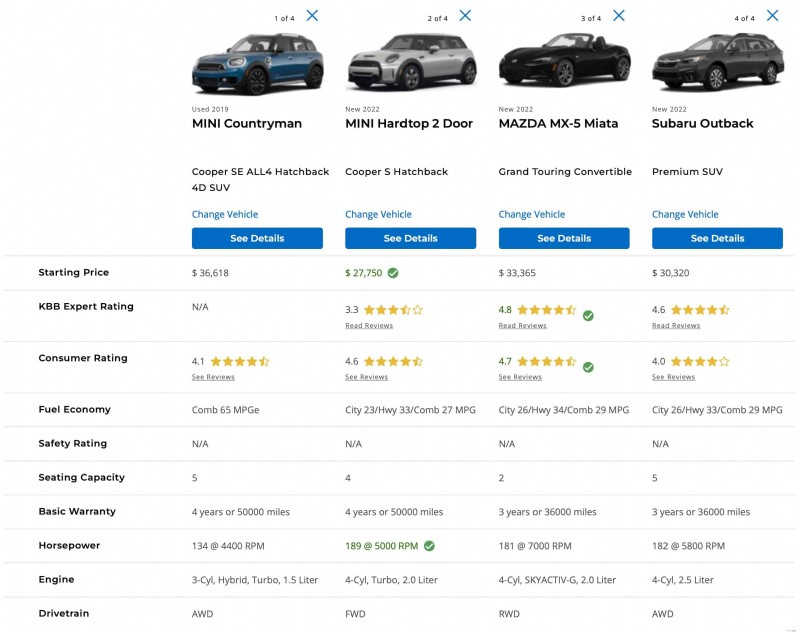The image size is (800, 632).
Task: Click the MINI Countryman 4.1 consumer stars
Action: [x=240, y=361]
